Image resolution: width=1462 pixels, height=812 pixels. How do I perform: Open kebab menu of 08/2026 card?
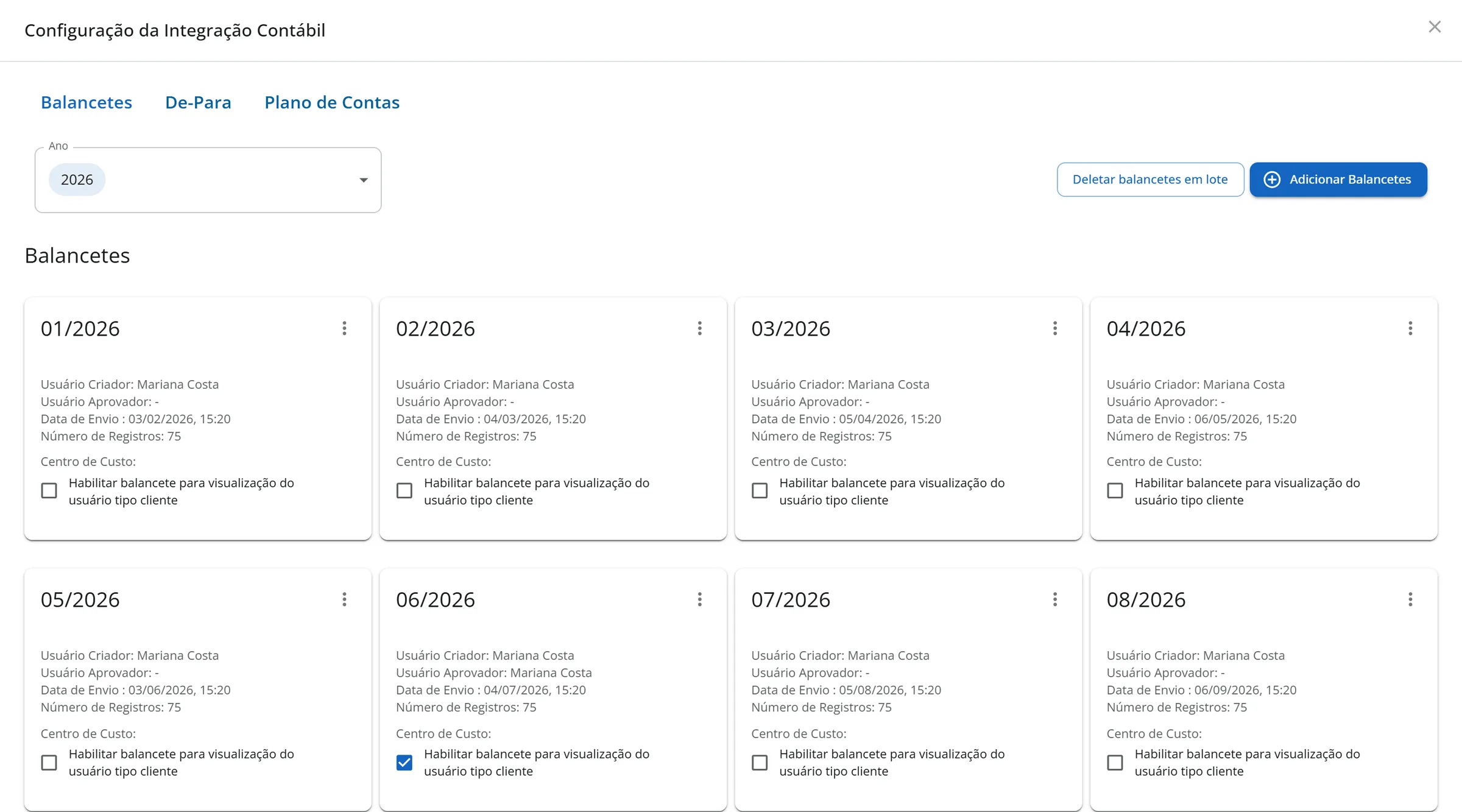tap(1410, 599)
